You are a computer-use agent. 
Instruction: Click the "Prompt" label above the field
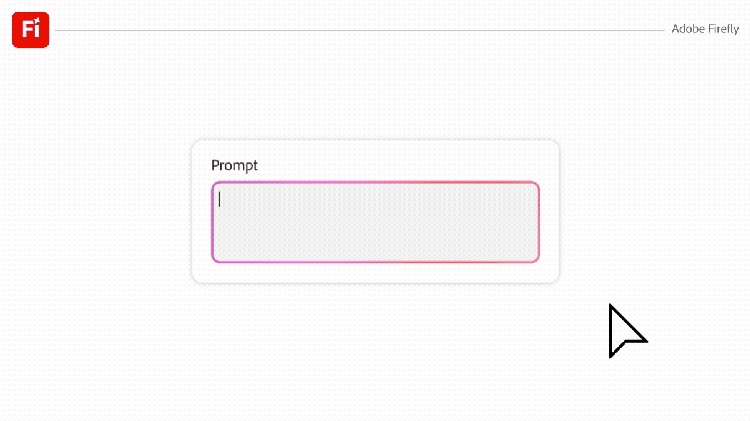[234, 165]
